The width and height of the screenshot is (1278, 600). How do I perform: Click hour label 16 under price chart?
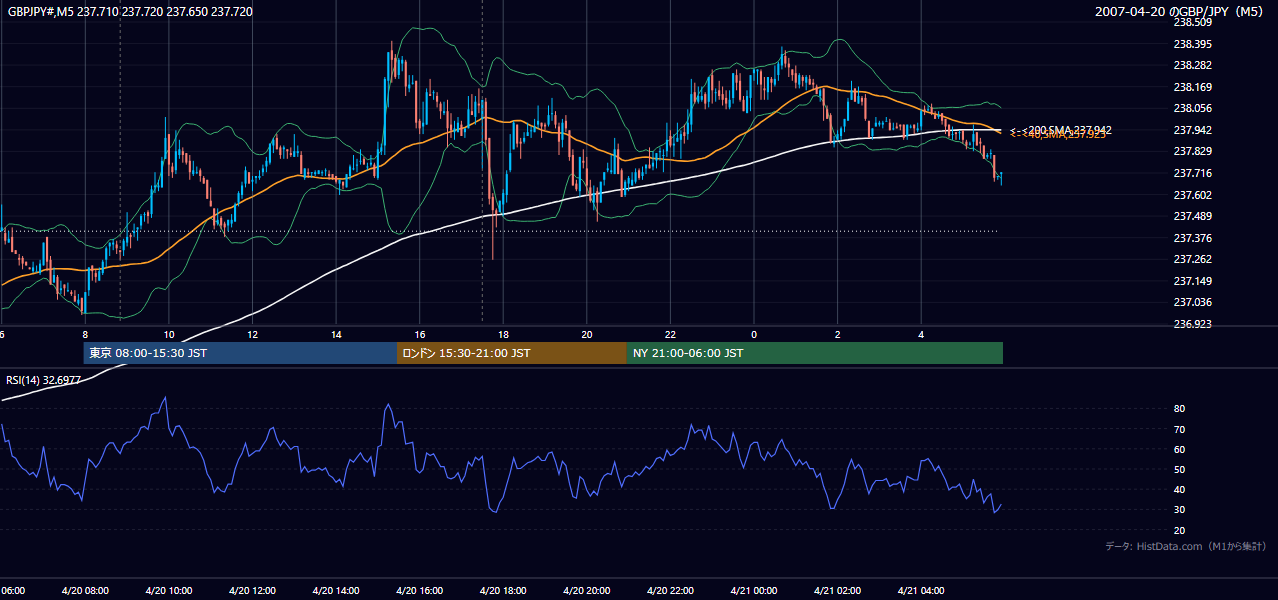[419, 335]
